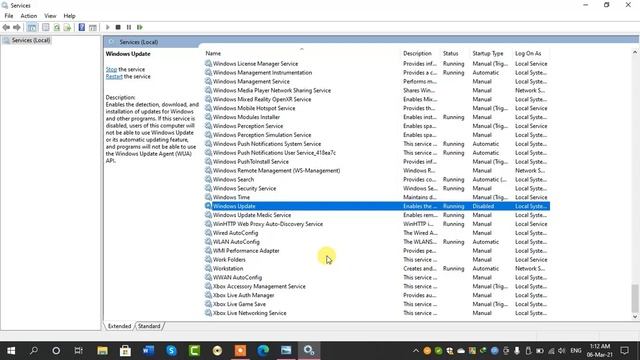Viewport: 640px width, 360px height.
Task: Open File Explorer from the taskbar
Action: click(x=102, y=351)
